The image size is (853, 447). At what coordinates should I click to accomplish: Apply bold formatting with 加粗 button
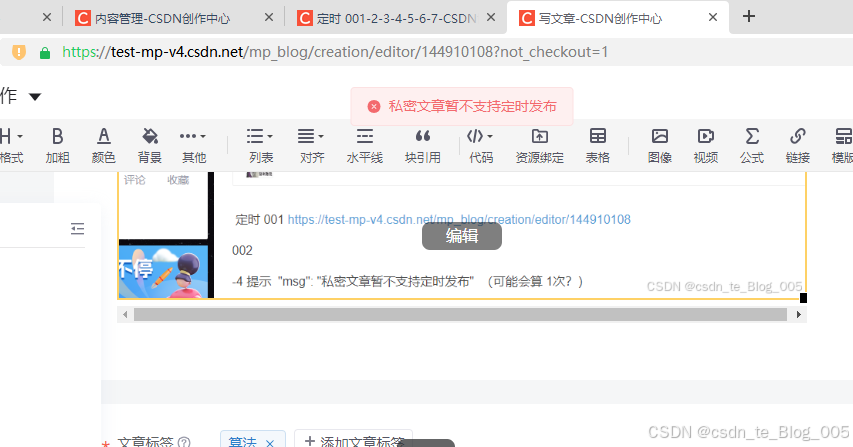click(x=58, y=145)
